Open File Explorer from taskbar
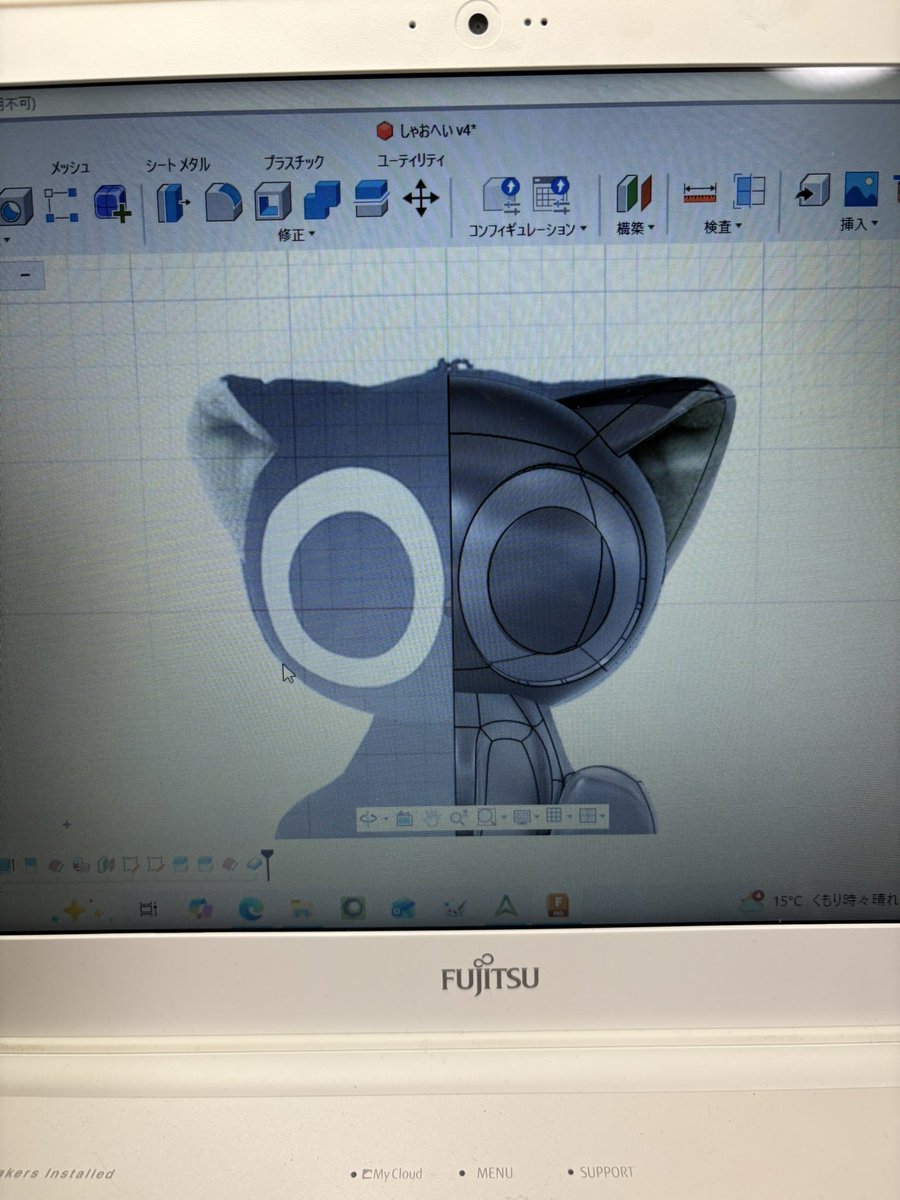The height and width of the screenshot is (1200, 900). (x=300, y=908)
